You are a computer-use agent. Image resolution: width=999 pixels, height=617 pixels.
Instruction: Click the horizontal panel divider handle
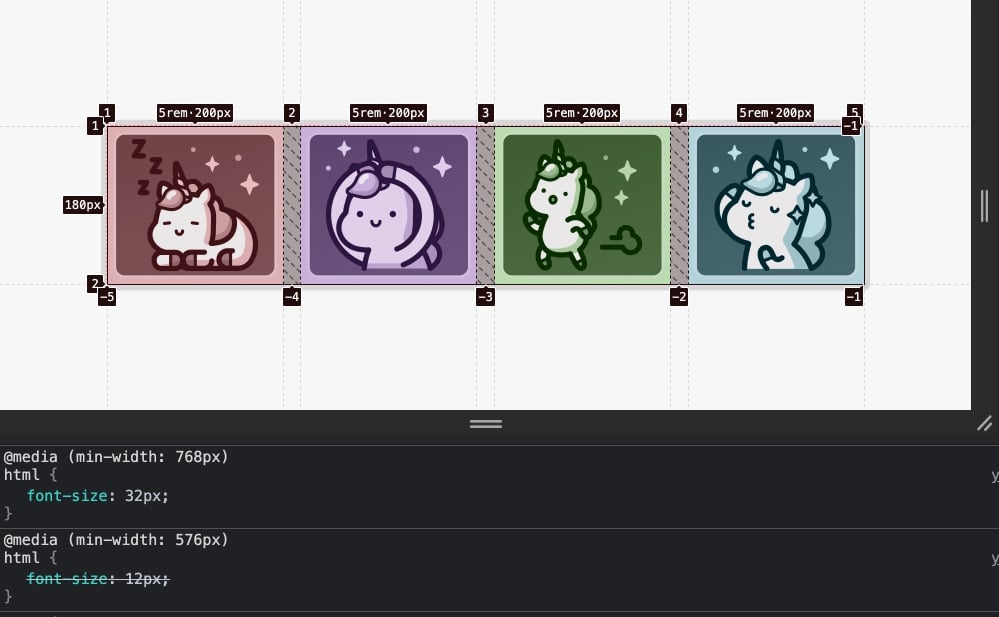click(x=486, y=424)
